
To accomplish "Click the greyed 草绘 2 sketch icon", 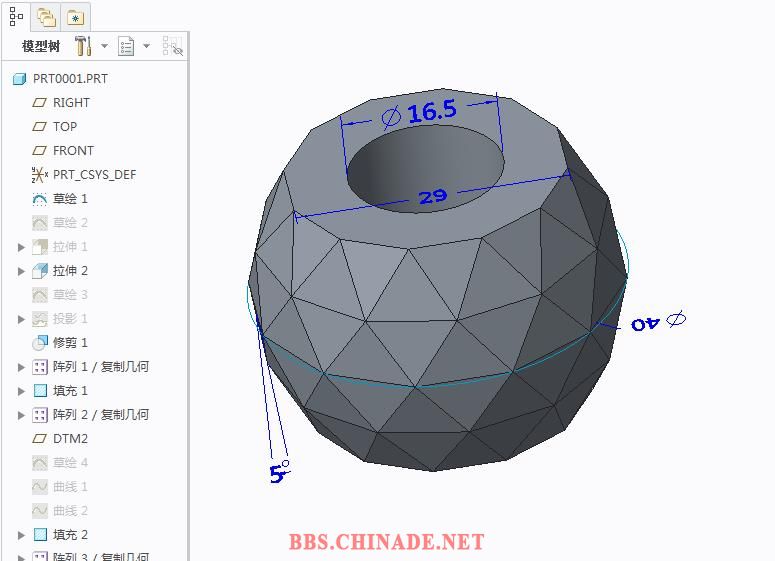I will click(x=40, y=223).
